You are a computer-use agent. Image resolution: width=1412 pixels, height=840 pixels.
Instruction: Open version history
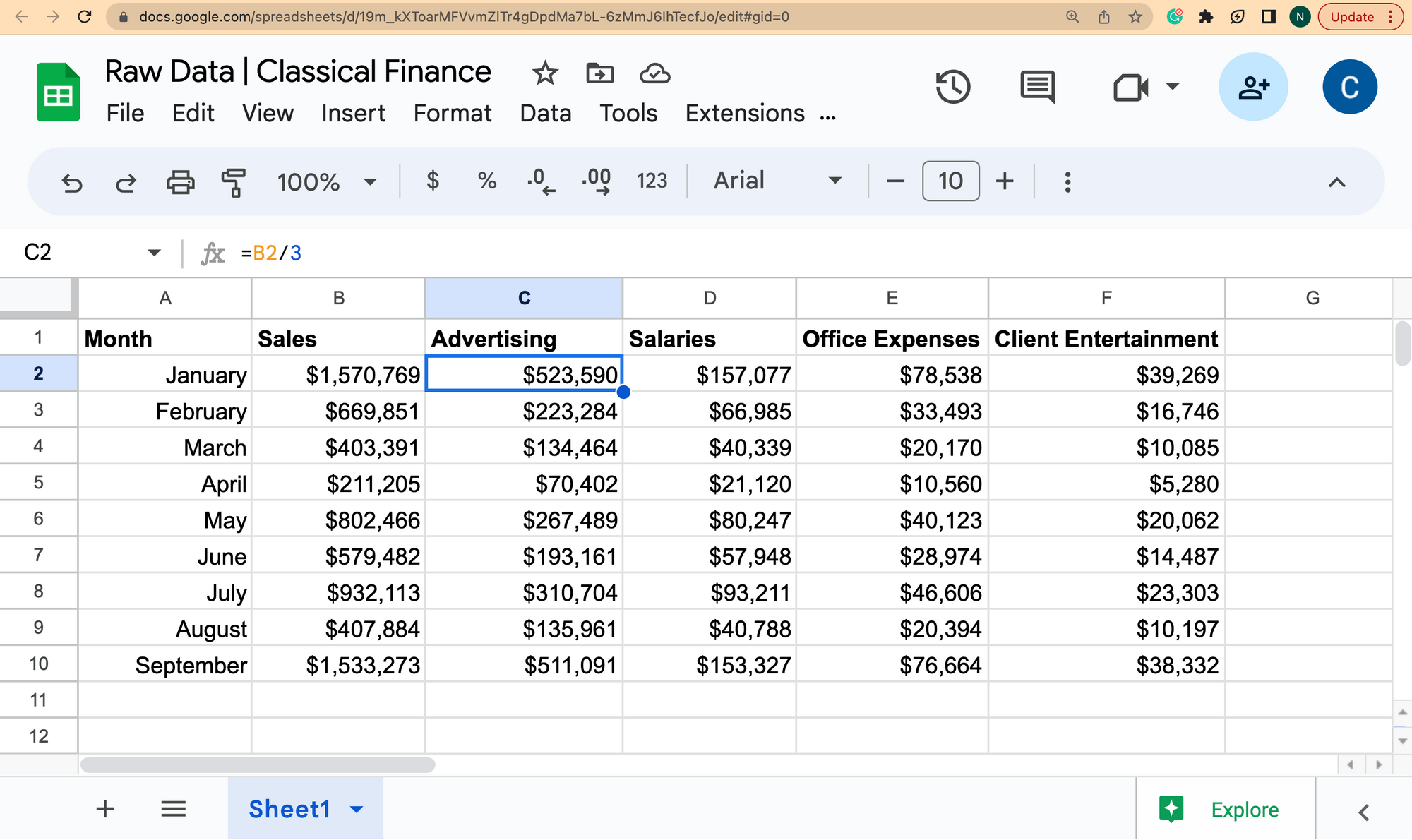coord(953,86)
